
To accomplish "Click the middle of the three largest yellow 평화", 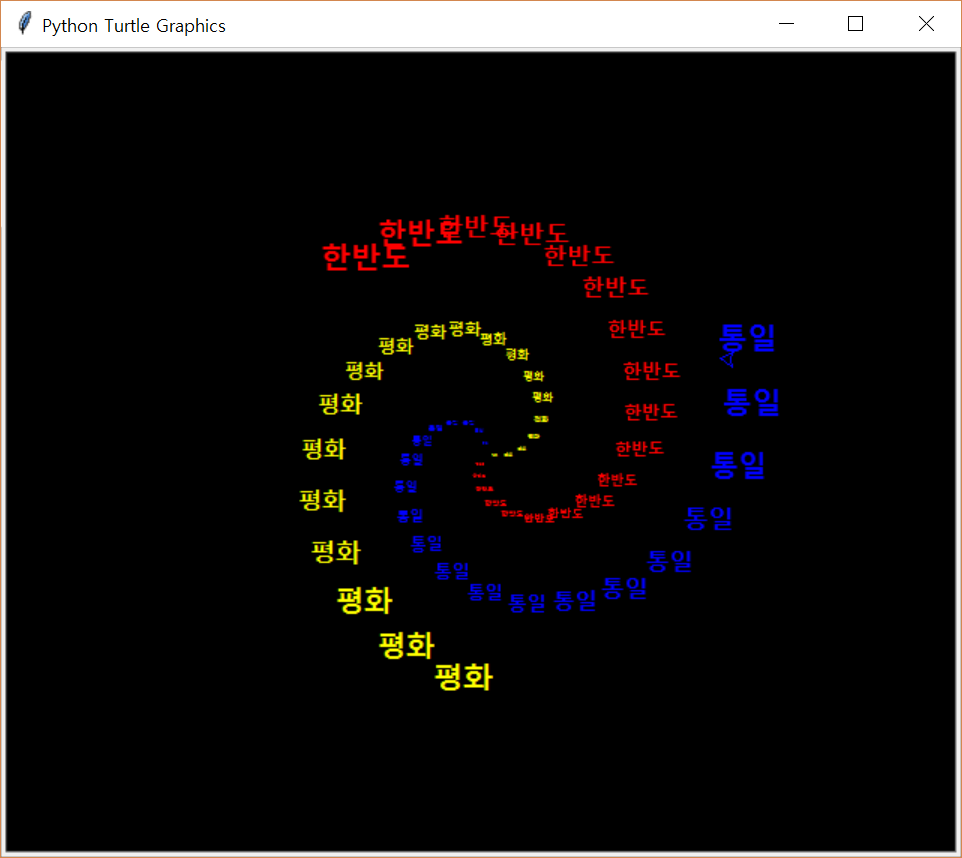I will point(406,645).
